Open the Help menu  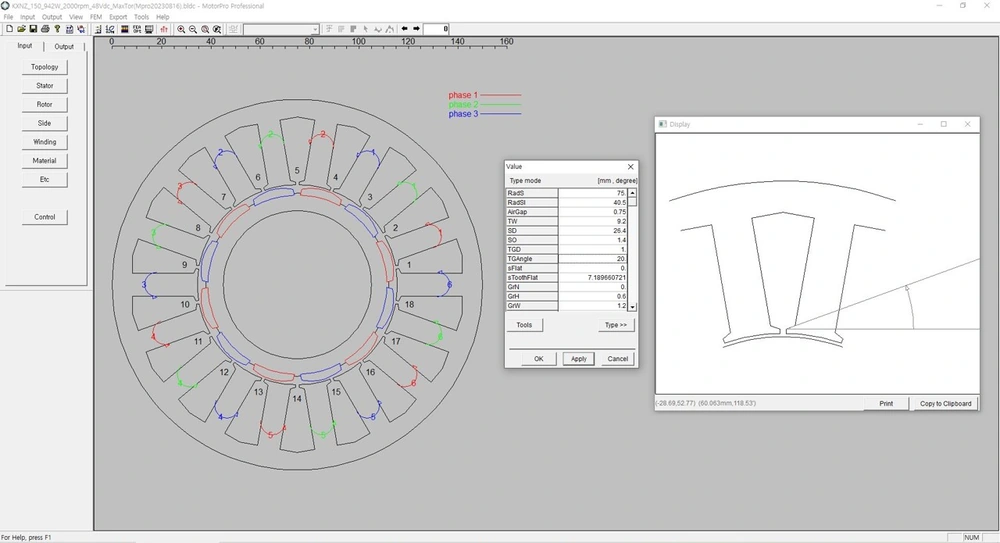[x=163, y=17]
